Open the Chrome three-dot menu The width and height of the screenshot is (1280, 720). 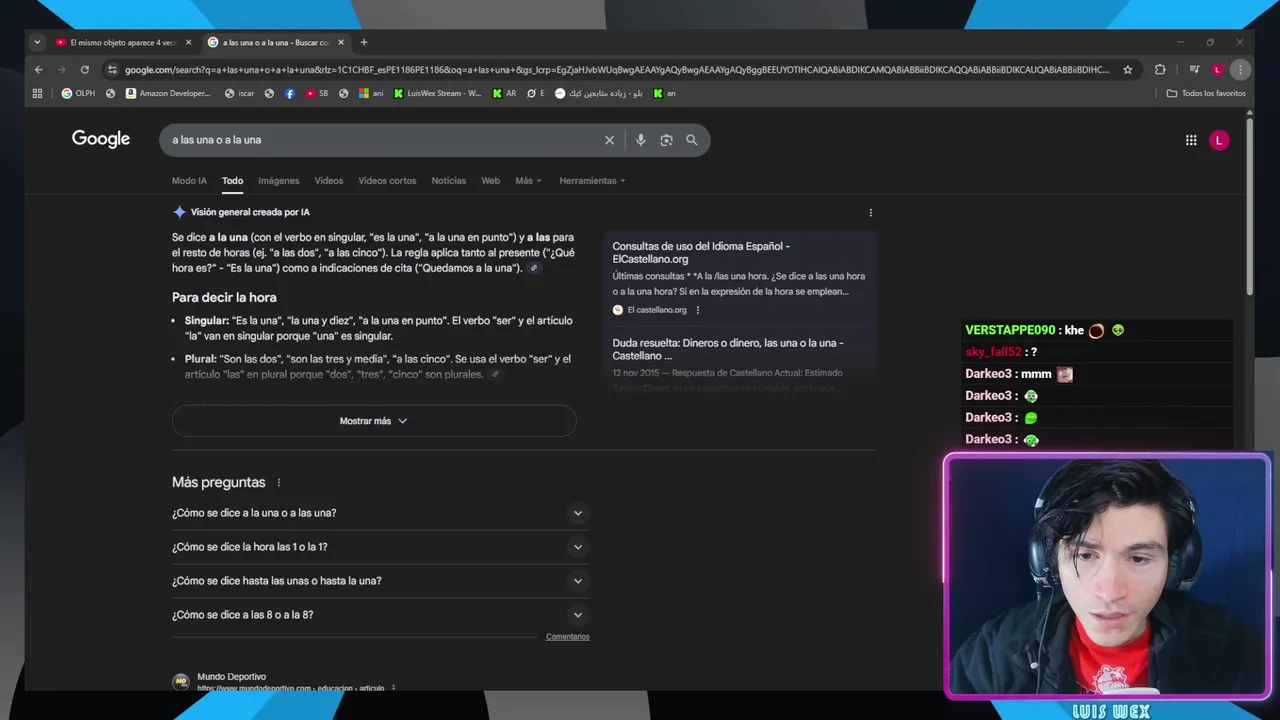point(1240,69)
